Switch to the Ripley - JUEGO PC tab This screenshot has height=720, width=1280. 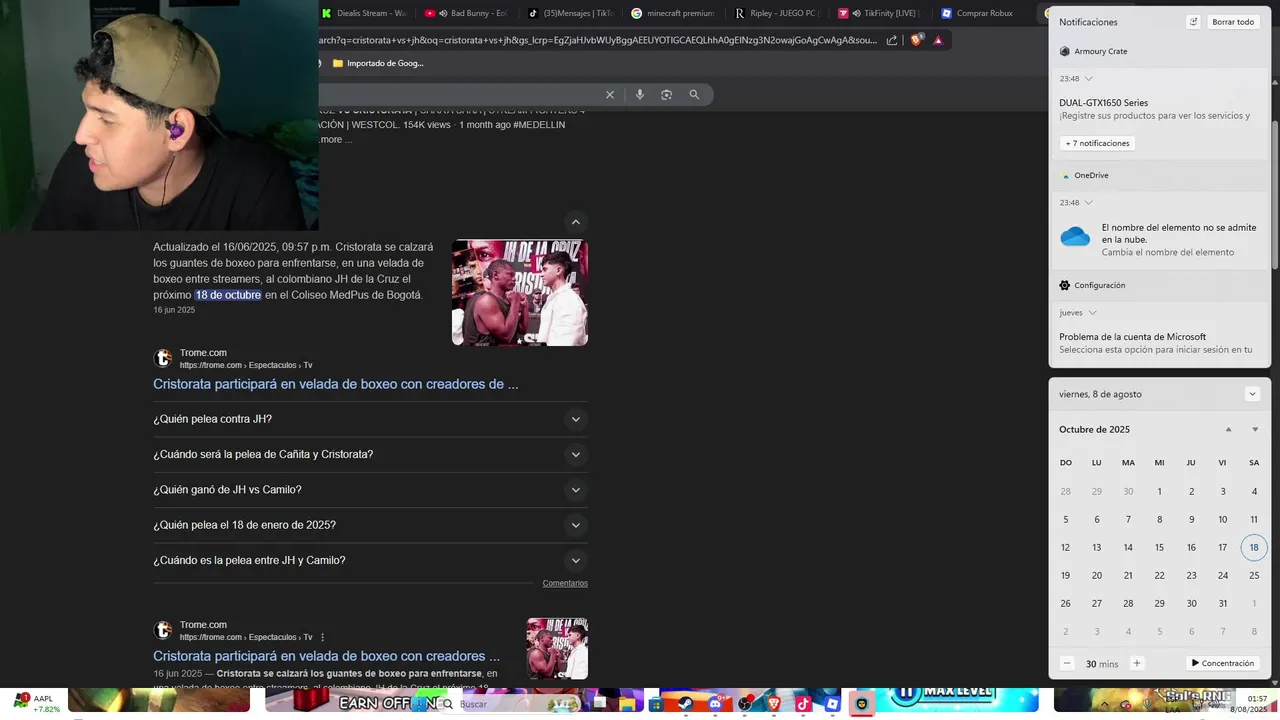(777, 13)
